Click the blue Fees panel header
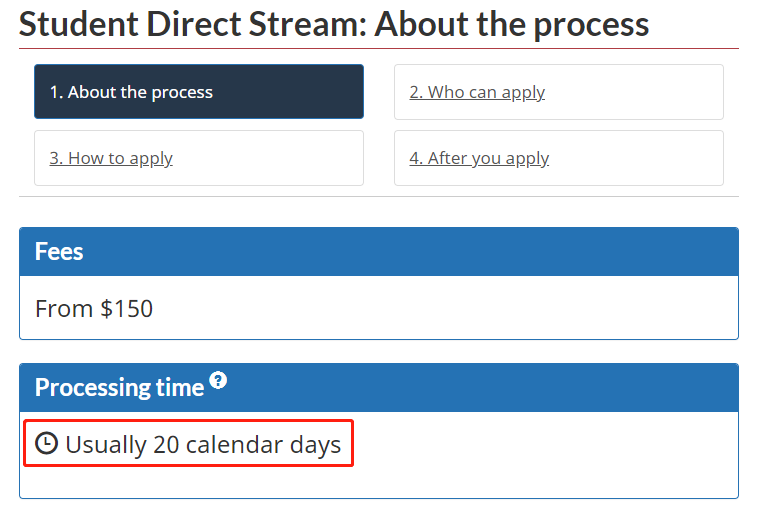 coord(378,252)
